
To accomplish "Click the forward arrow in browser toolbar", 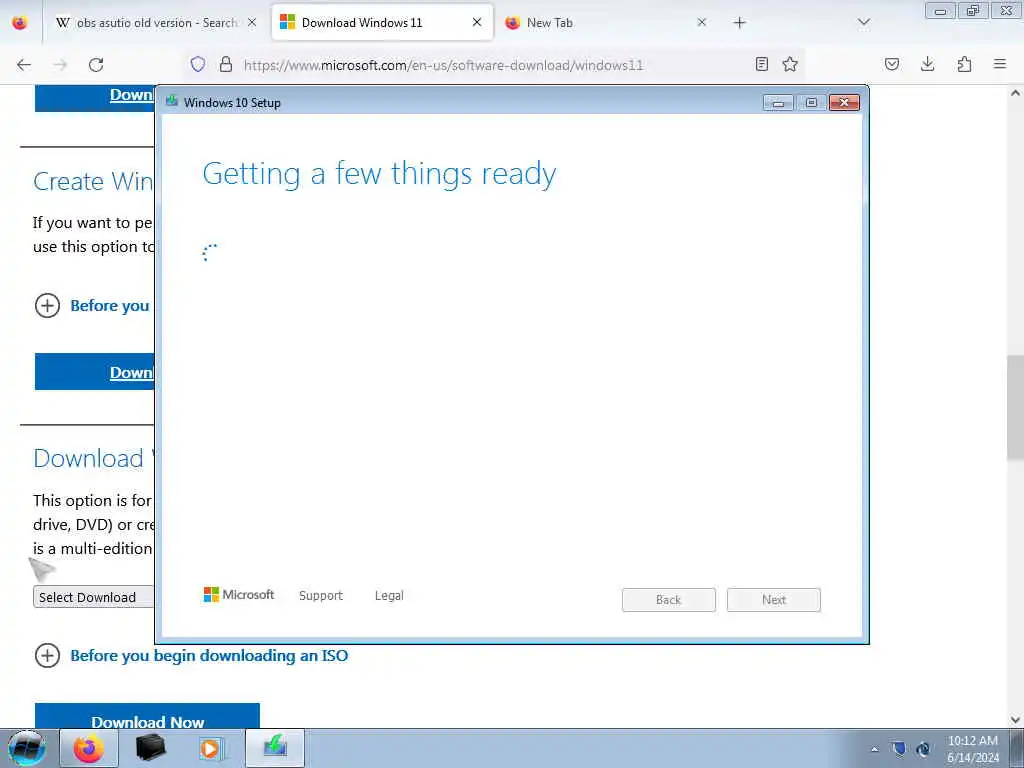I will 60,65.
